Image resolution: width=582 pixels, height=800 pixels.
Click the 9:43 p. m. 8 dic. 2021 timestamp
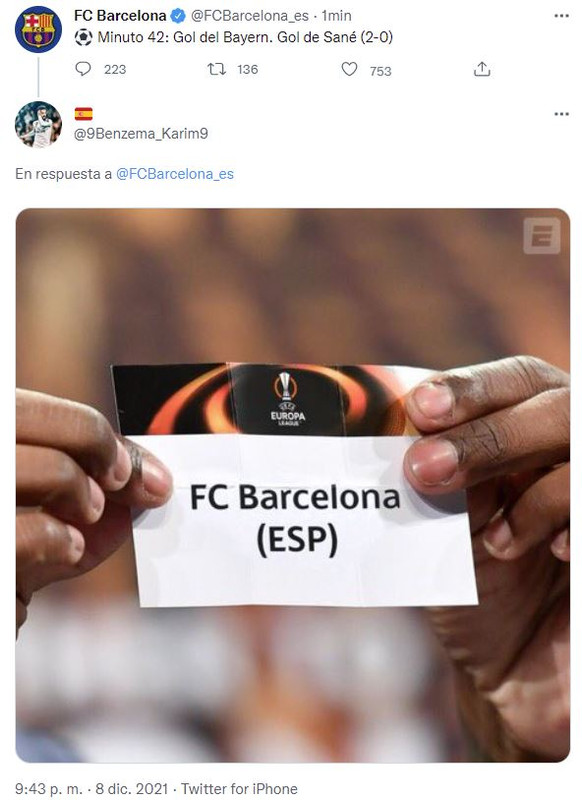(x=91, y=788)
